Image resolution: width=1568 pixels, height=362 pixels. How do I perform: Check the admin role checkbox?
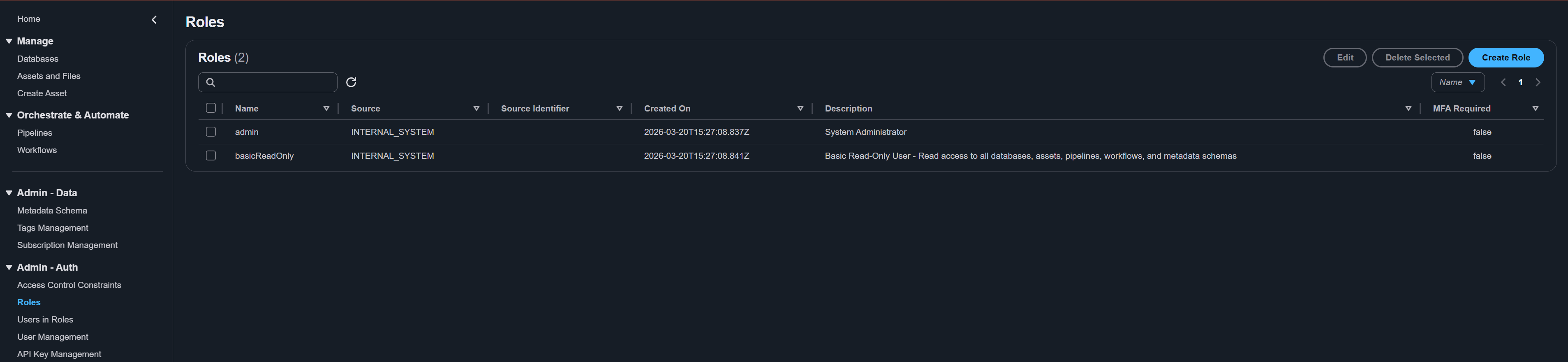[x=210, y=132]
